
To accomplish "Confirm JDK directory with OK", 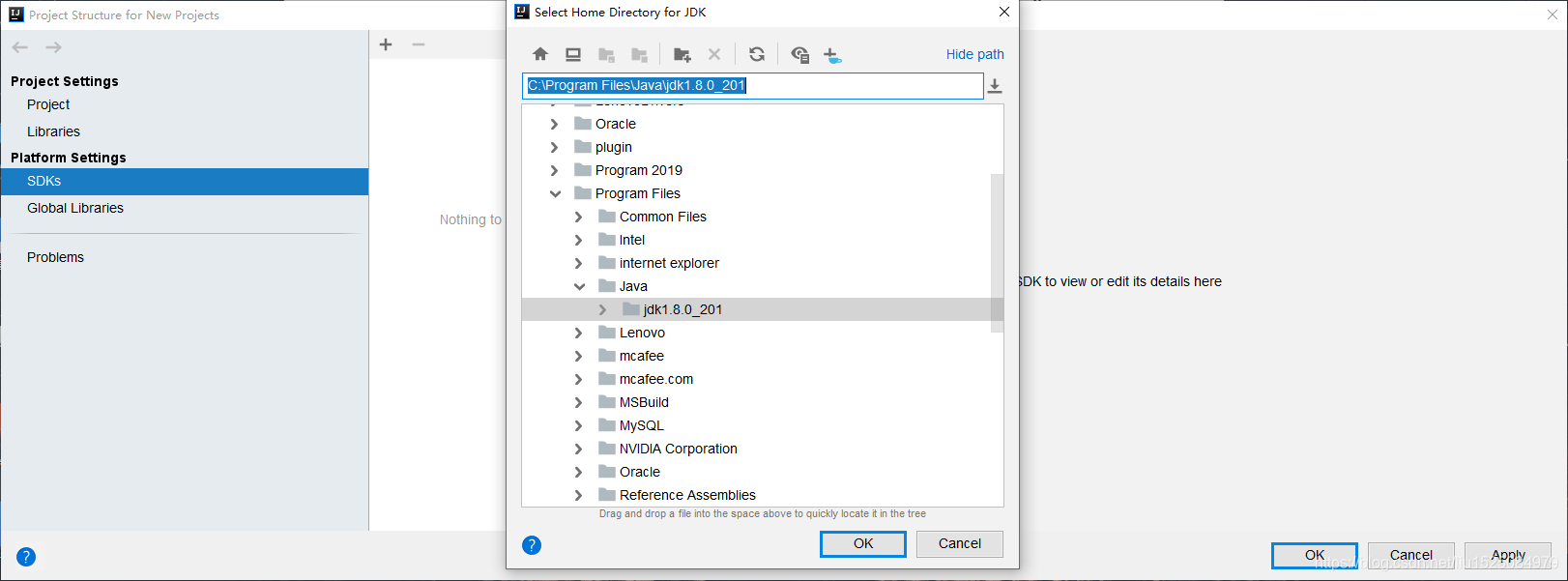I will pos(863,544).
